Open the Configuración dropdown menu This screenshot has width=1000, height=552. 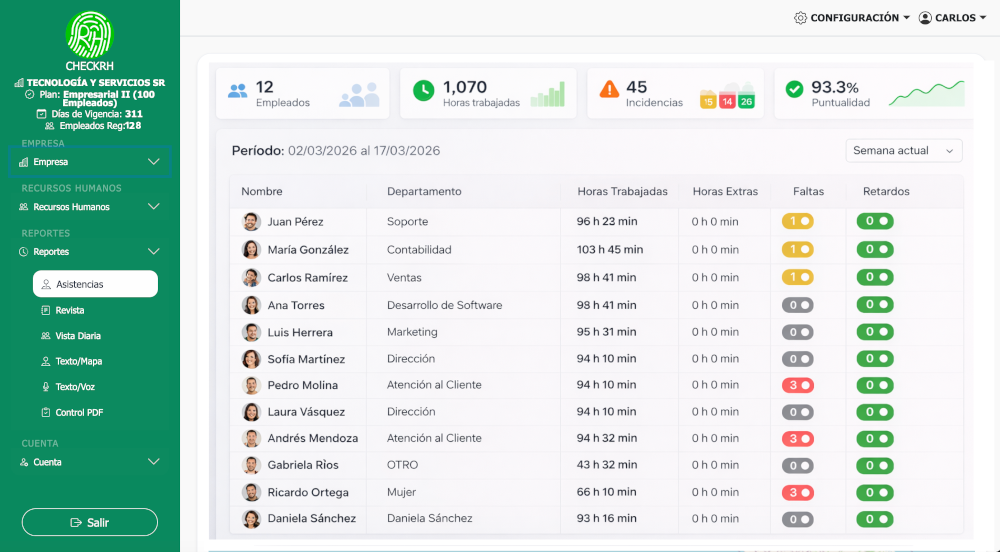[852, 18]
